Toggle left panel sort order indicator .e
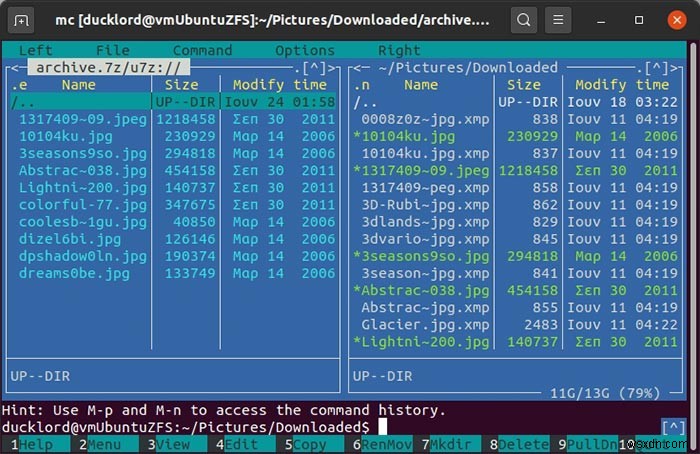700x454 pixels. (19, 85)
